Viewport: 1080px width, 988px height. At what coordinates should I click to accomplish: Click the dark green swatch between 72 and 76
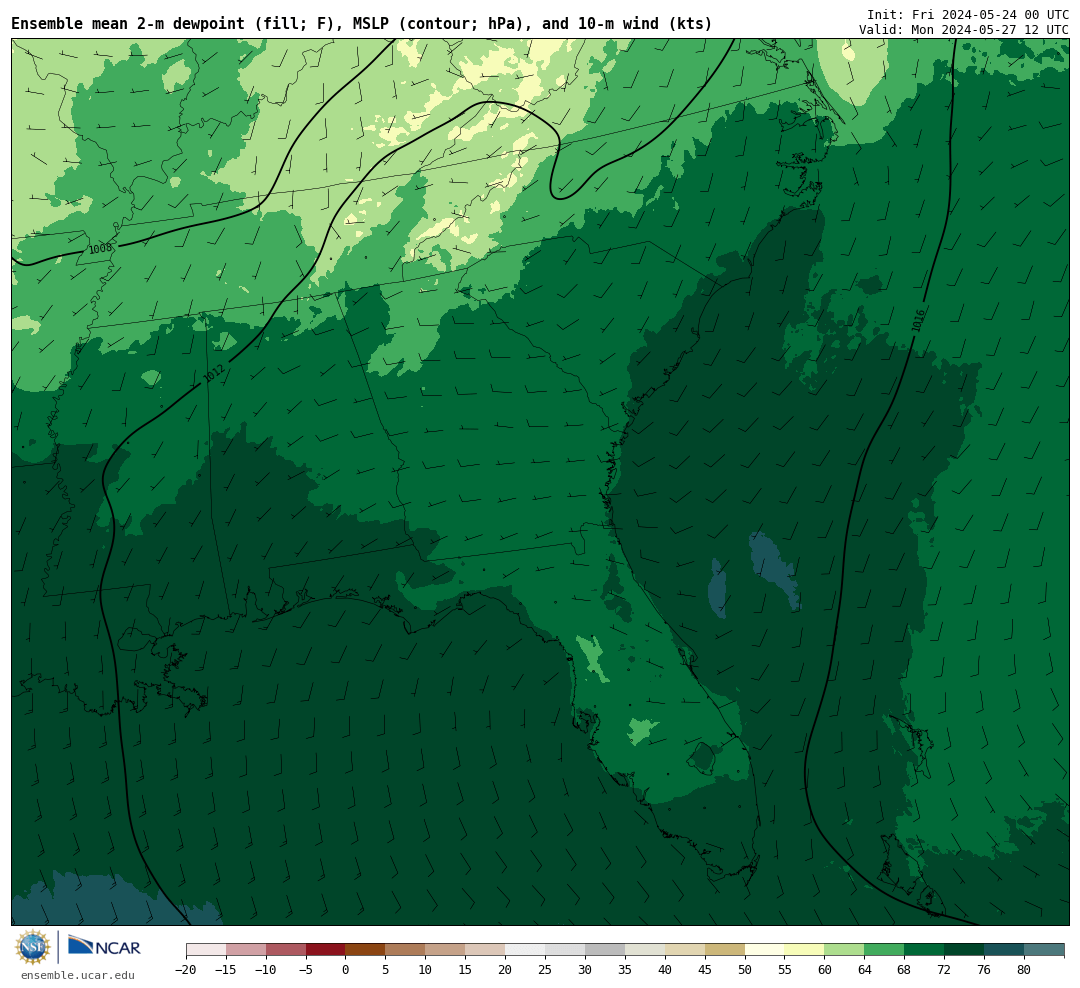pos(965,950)
